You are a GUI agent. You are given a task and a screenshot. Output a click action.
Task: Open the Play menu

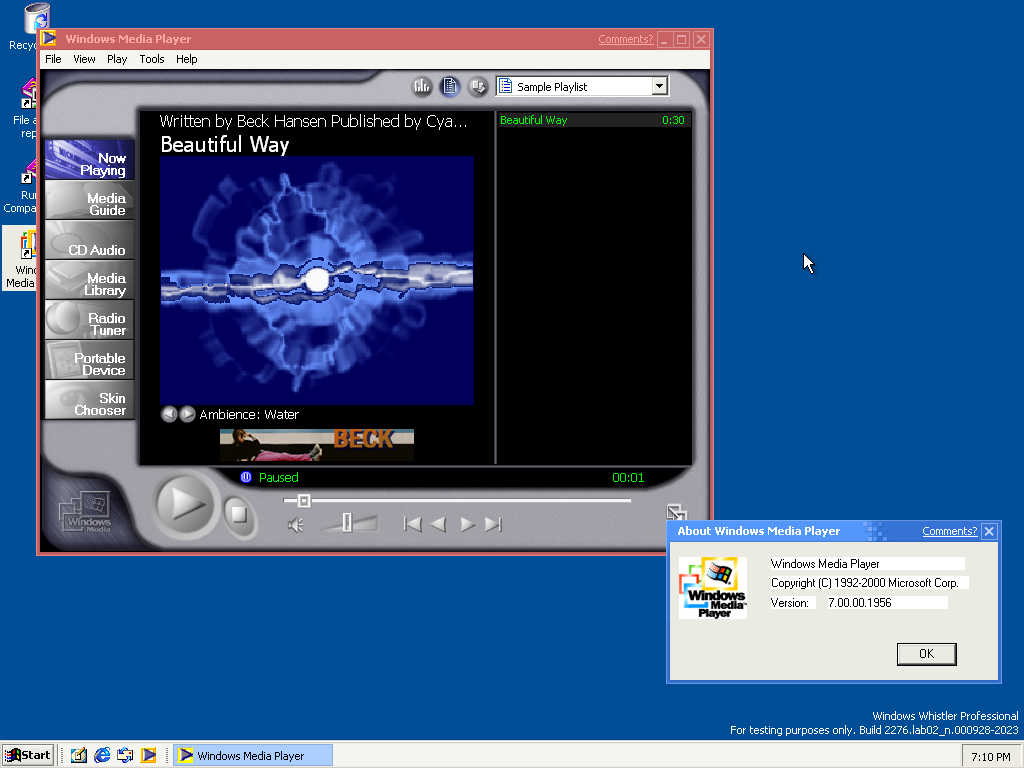pos(117,59)
